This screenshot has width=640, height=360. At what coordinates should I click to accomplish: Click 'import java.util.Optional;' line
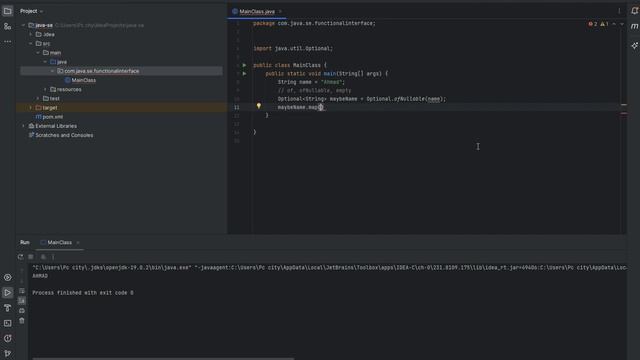click(x=293, y=49)
